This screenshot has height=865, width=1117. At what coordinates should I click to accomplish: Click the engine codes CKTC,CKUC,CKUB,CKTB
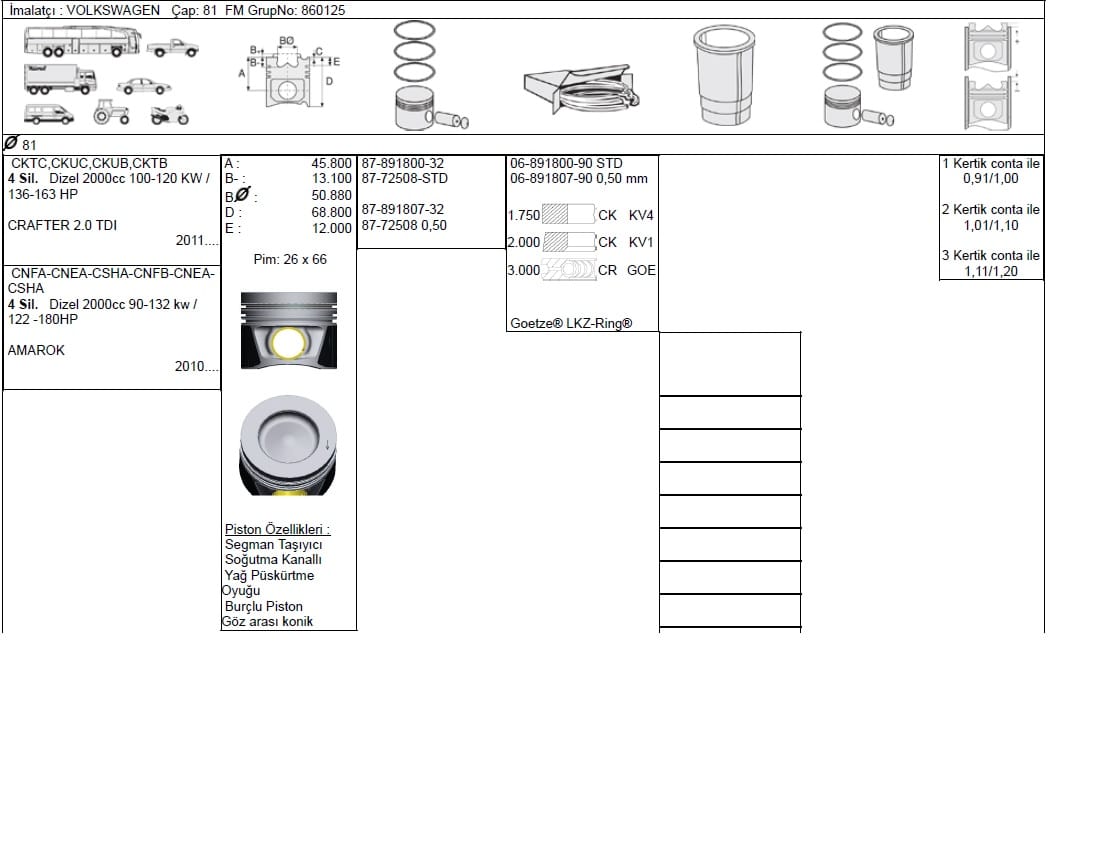click(x=89, y=163)
